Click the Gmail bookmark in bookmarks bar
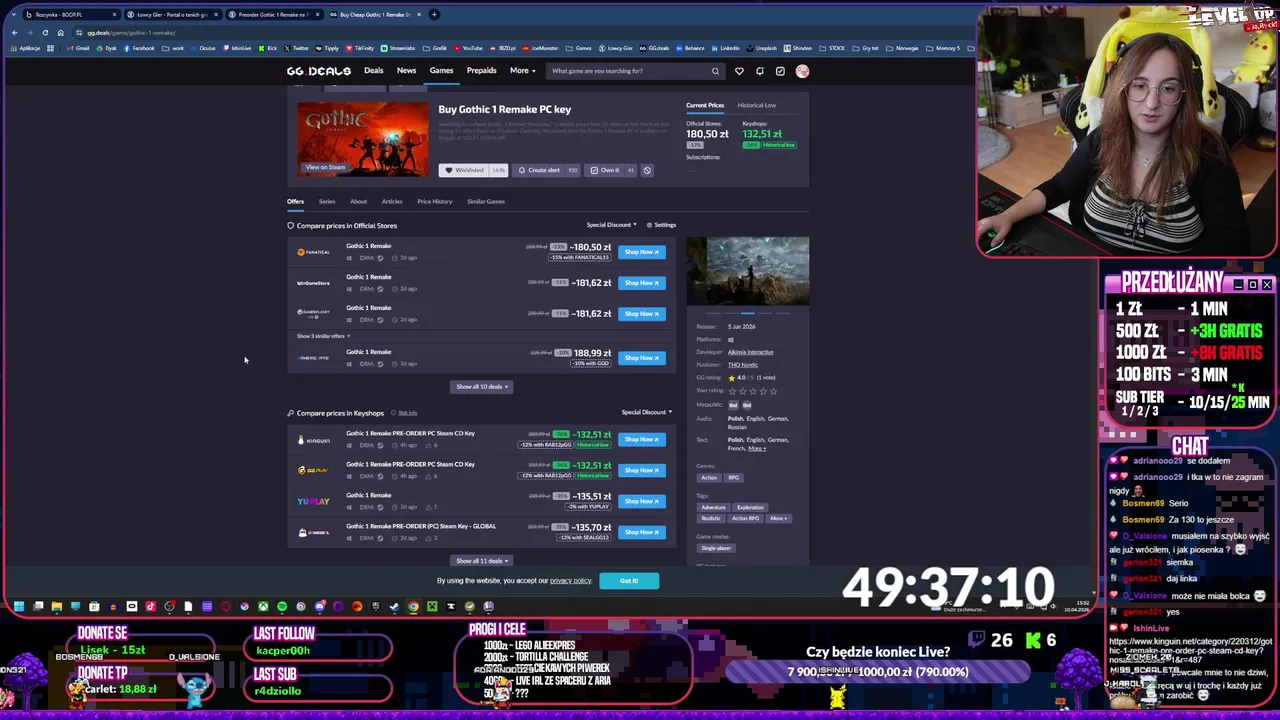The height and width of the screenshot is (720, 1280). (x=80, y=48)
